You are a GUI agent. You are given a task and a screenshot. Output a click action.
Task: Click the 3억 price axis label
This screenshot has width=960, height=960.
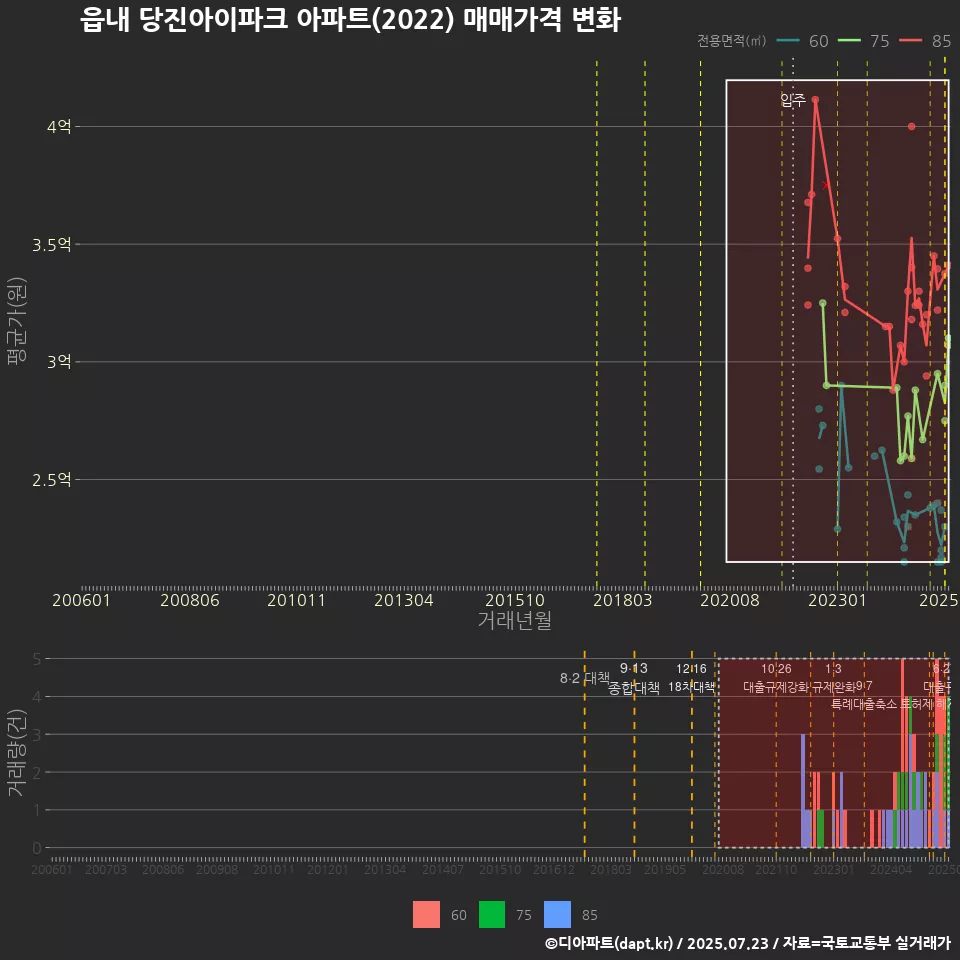point(59,362)
